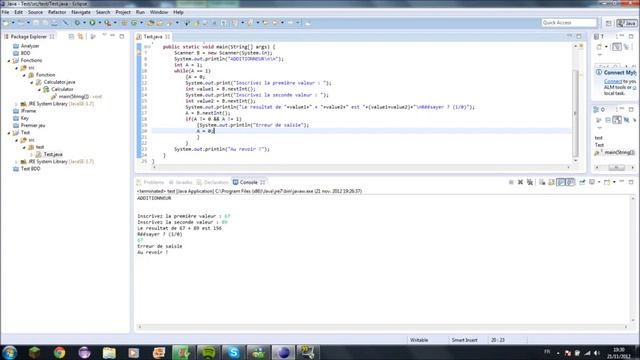Click Collapse All in Package Explorer
This screenshot has height=360, width=640.
coord(71,37)
